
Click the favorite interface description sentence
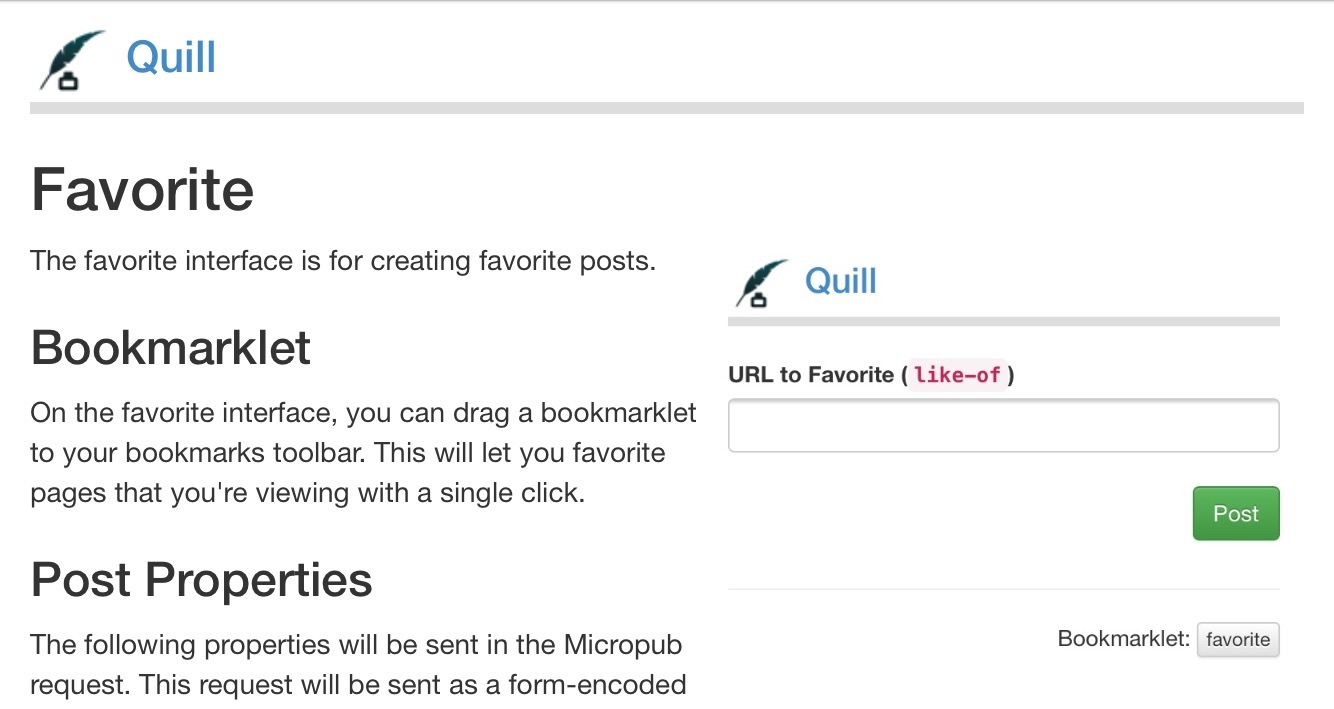343,262
